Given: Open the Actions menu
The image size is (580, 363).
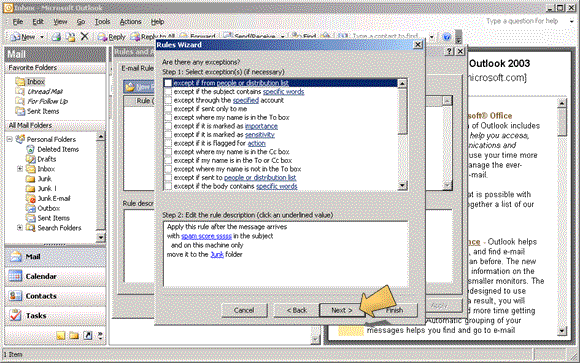Looking at the screenshot, I should [130, 22].
